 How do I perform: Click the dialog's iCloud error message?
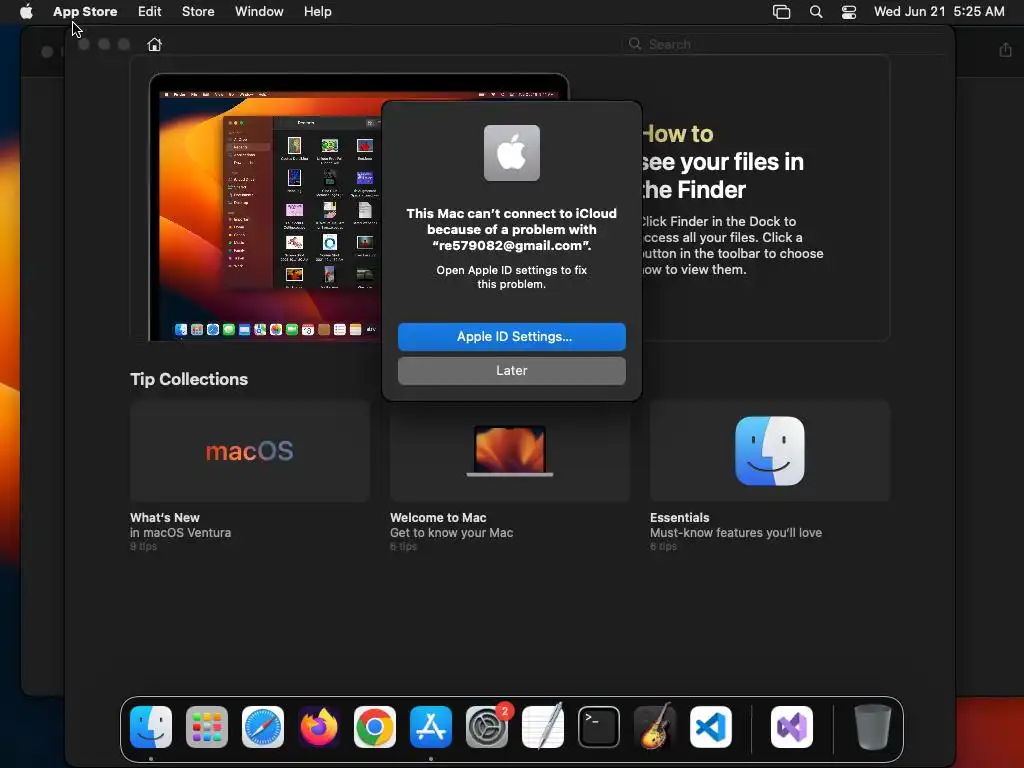511,229
